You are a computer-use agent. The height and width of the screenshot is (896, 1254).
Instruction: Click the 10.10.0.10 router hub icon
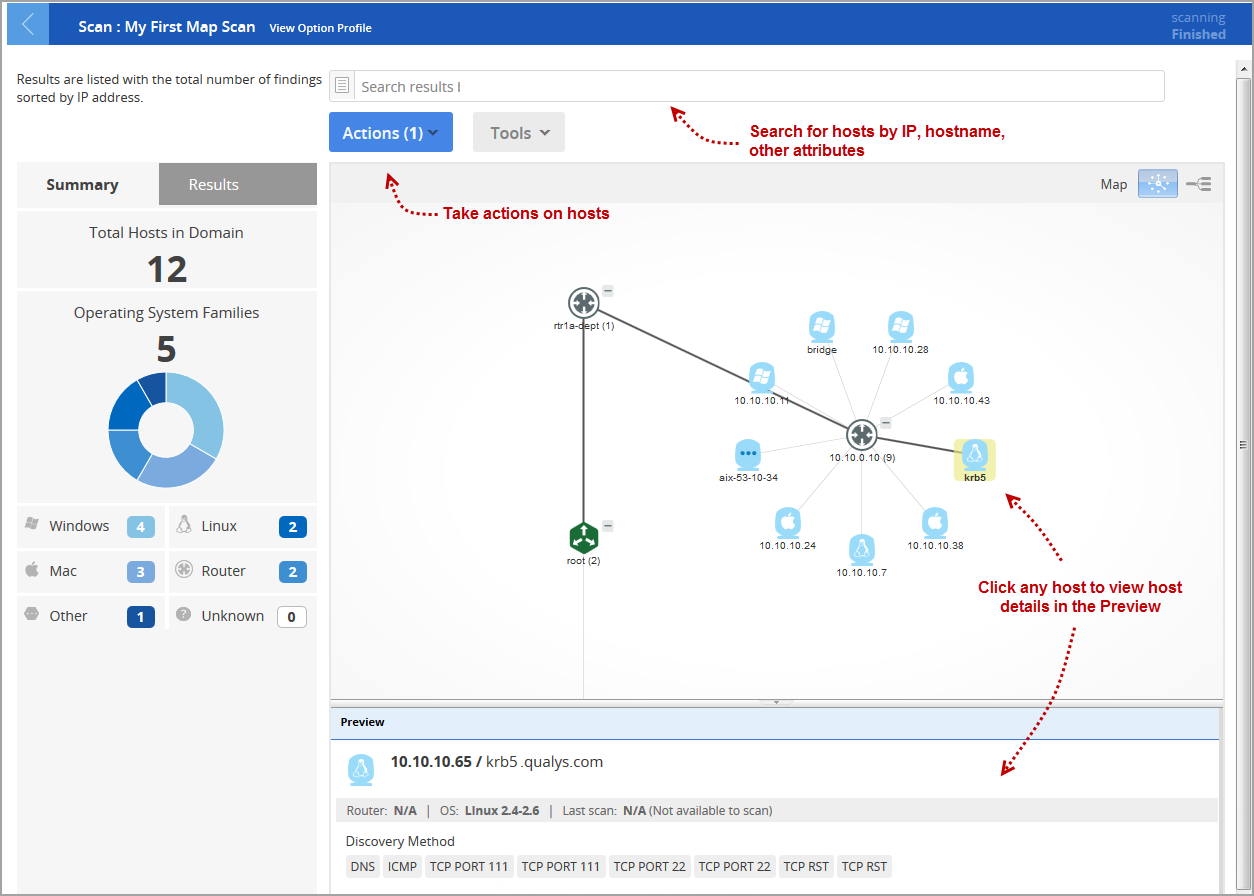pos(861,435)
